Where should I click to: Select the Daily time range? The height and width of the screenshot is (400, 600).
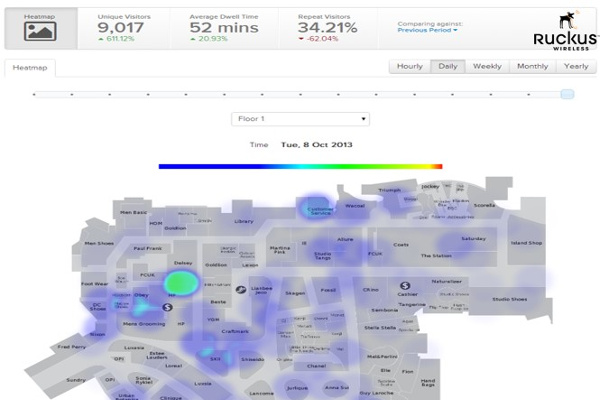click(x=446, y=66)
